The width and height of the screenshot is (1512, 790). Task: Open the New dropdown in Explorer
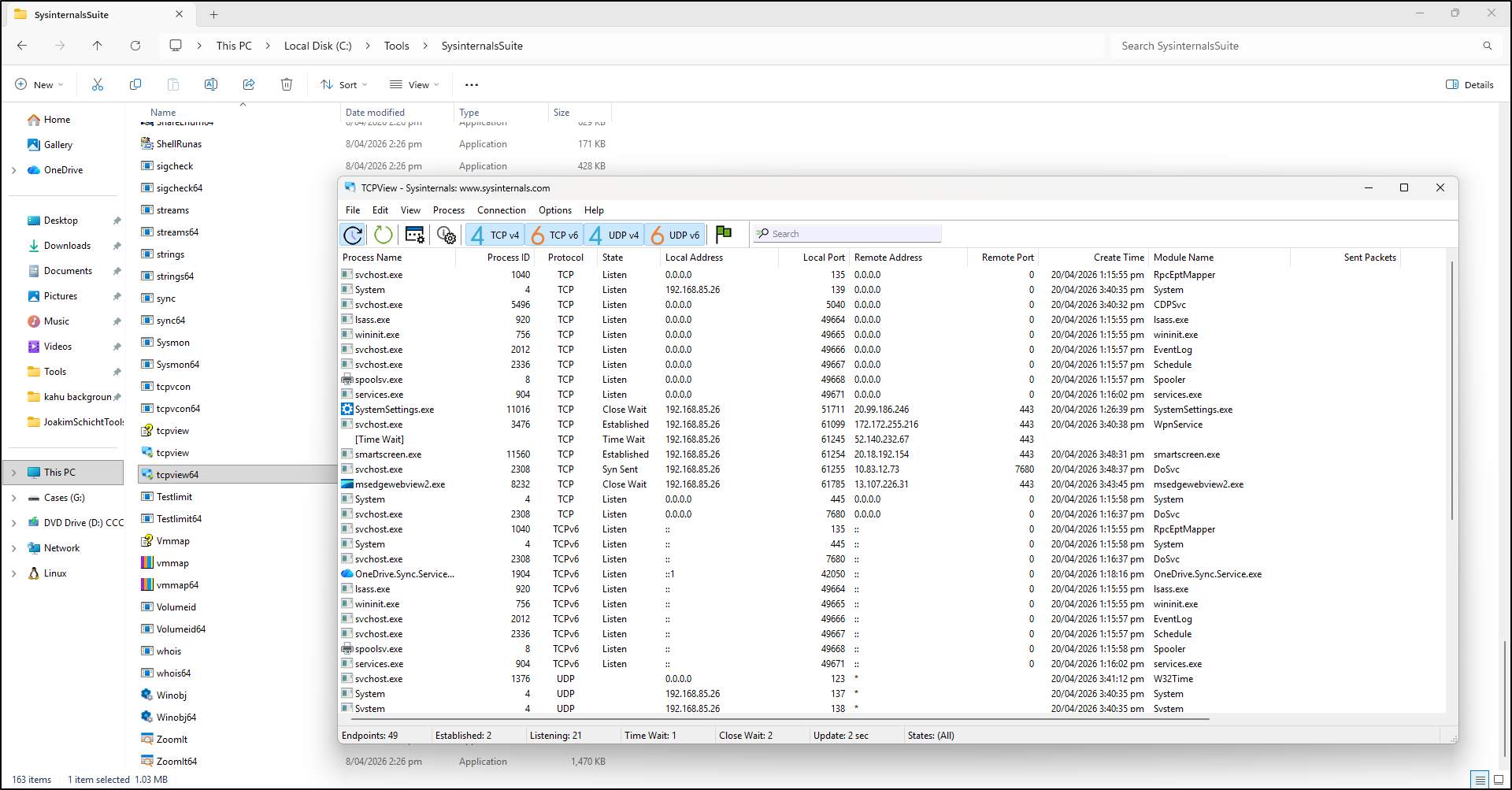click(x=39, y=84)
